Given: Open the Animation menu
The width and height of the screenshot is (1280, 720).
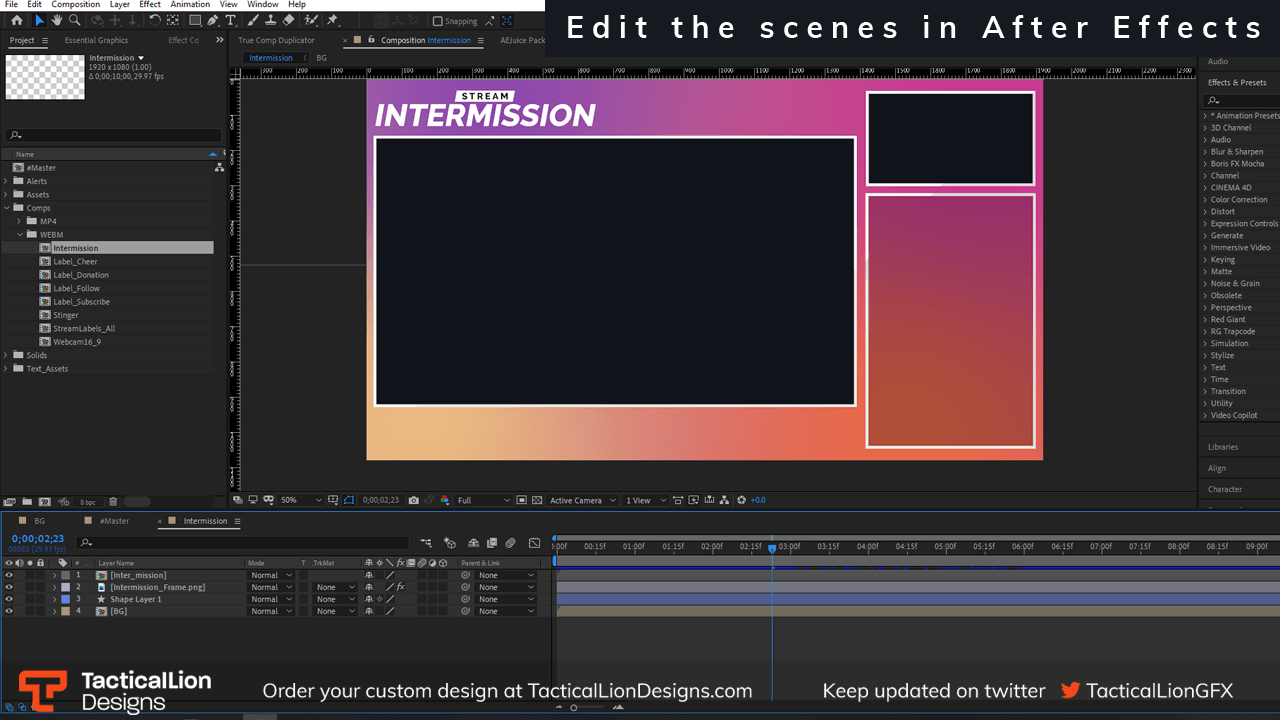Looking at the screenshot, I should (x=190, y=5).
